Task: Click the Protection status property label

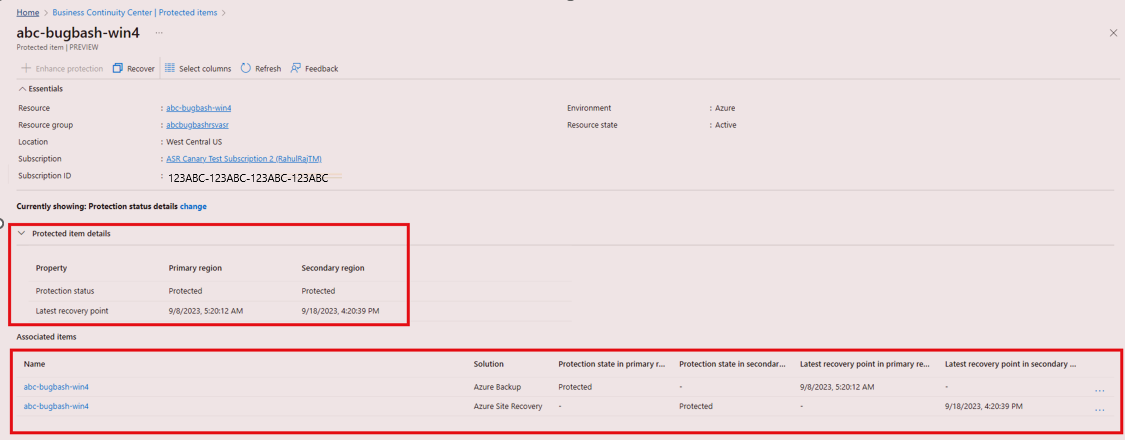Action: (65, 291)
